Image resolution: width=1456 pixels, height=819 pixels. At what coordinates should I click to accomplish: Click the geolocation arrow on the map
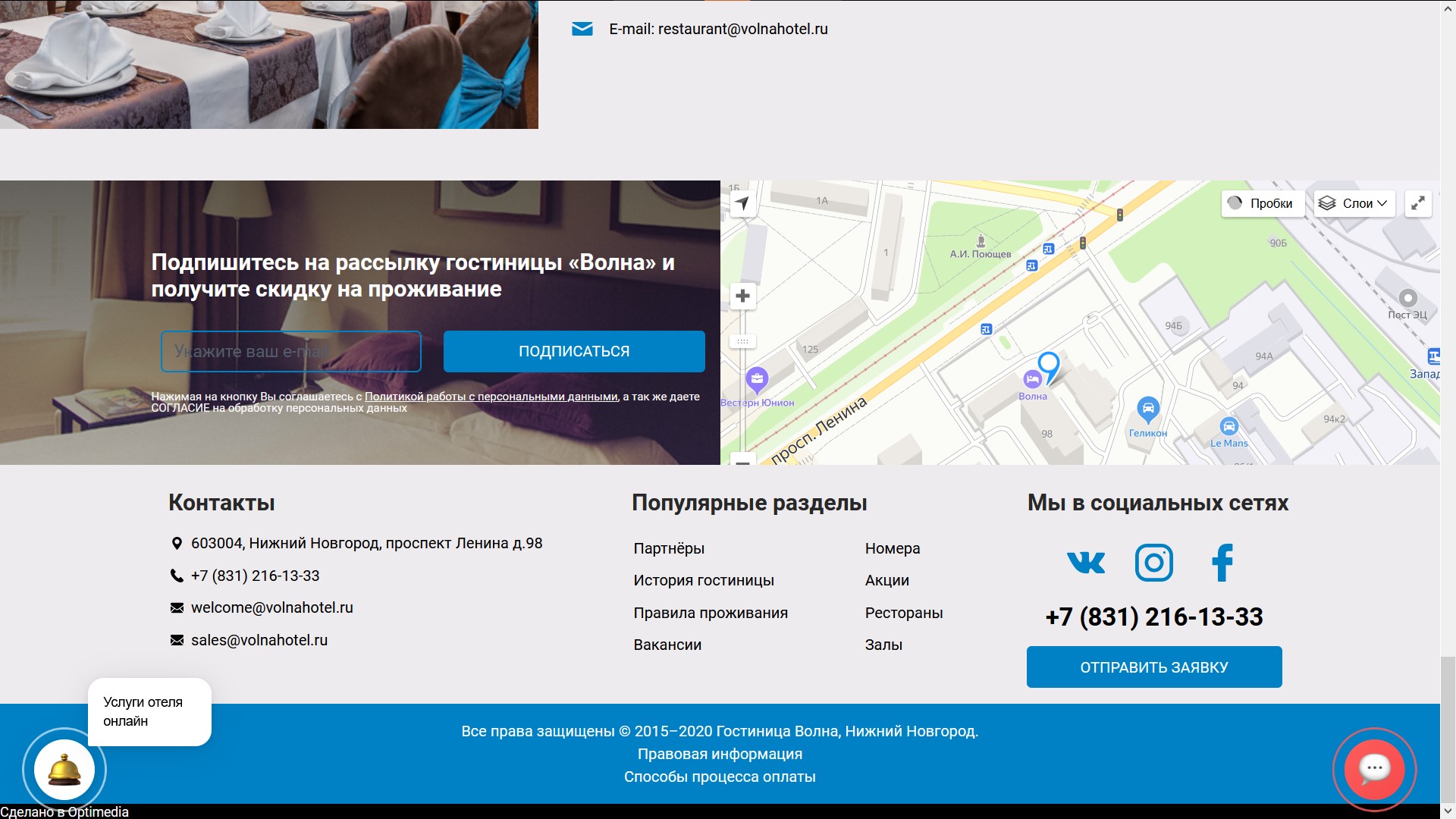click(x=742, y=203)
